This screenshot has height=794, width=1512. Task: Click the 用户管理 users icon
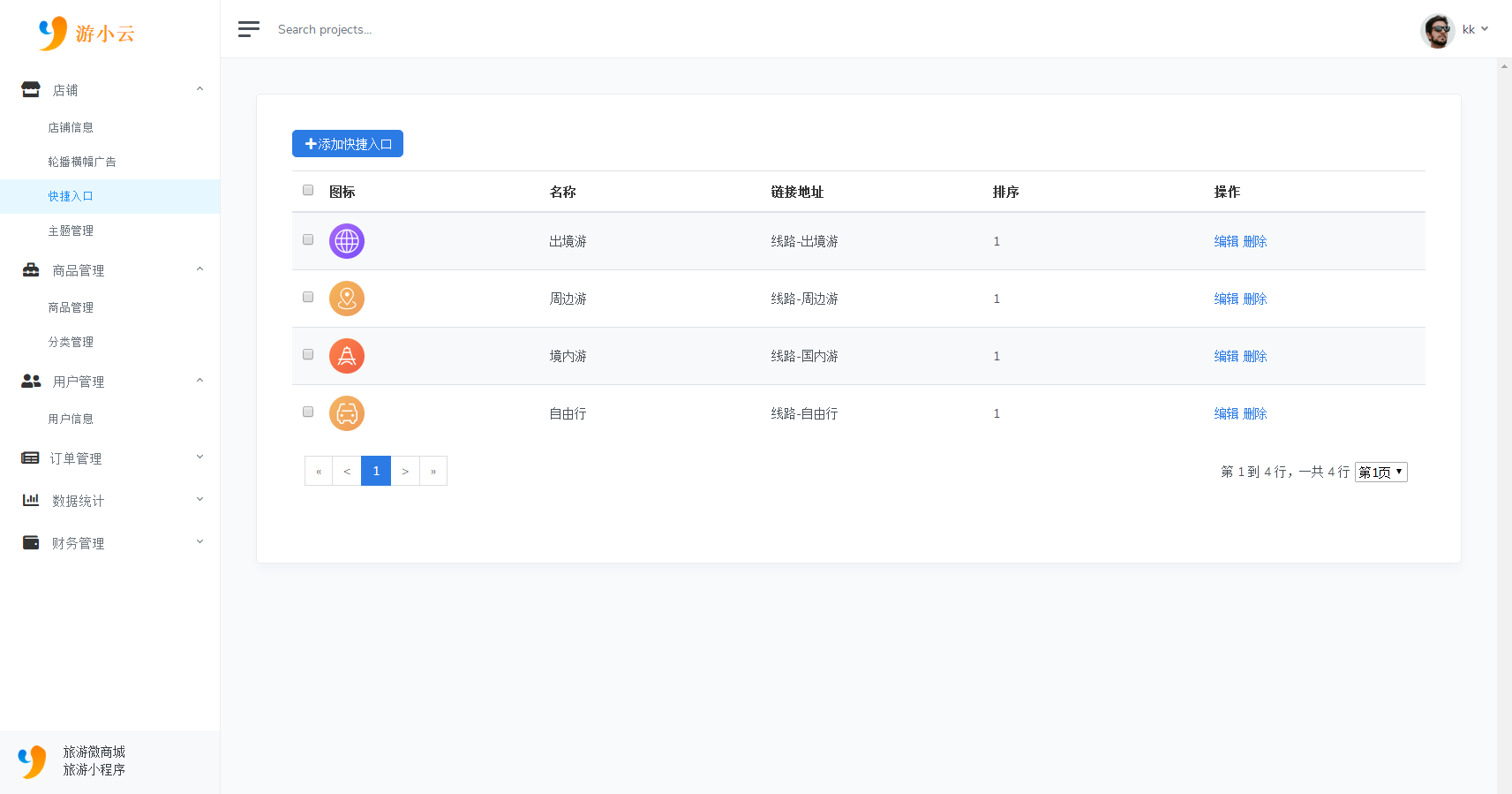pos(31,381)
